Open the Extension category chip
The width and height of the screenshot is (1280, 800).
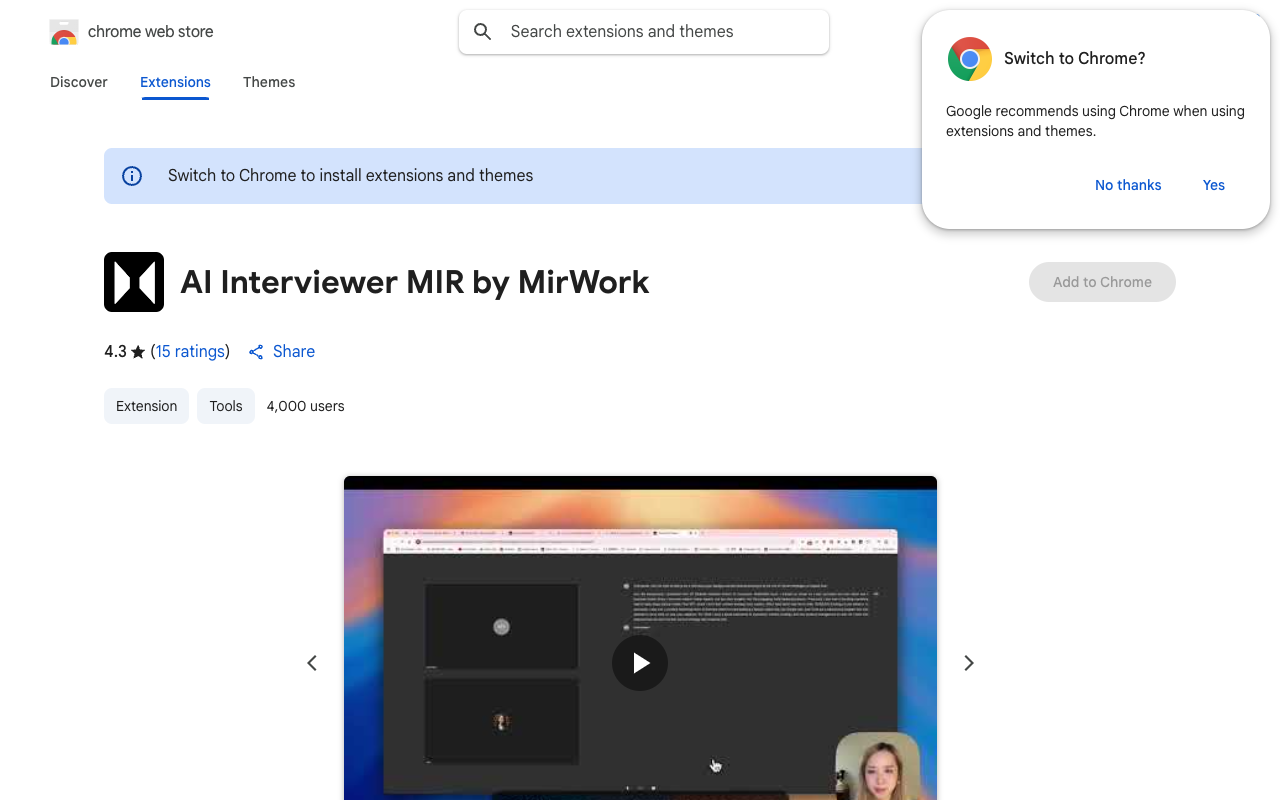(146, 406)
